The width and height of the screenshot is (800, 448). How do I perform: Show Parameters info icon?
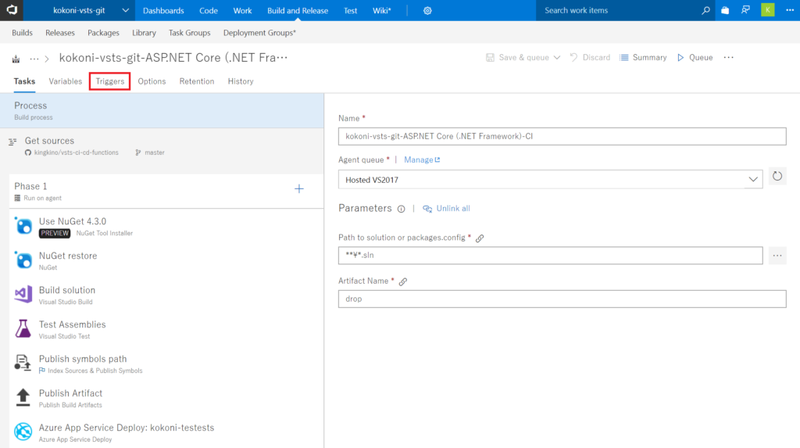click(401, 209)
